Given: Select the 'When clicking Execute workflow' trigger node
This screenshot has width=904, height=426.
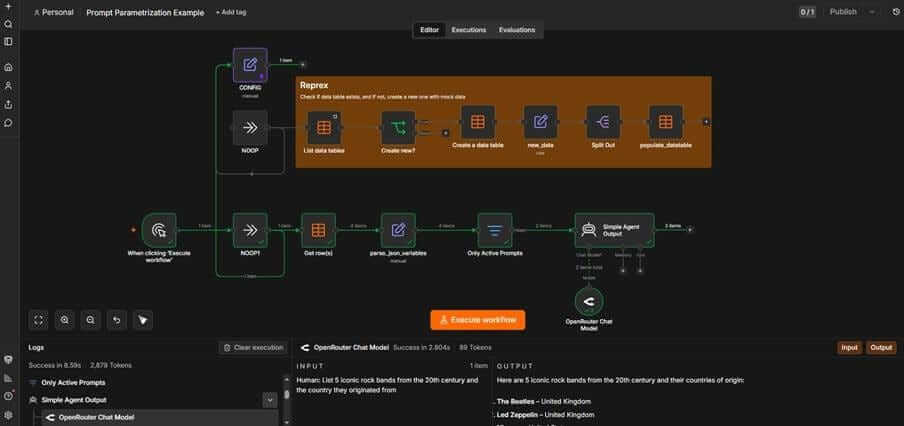Looking at the screenshot, I should pos(159,230).
